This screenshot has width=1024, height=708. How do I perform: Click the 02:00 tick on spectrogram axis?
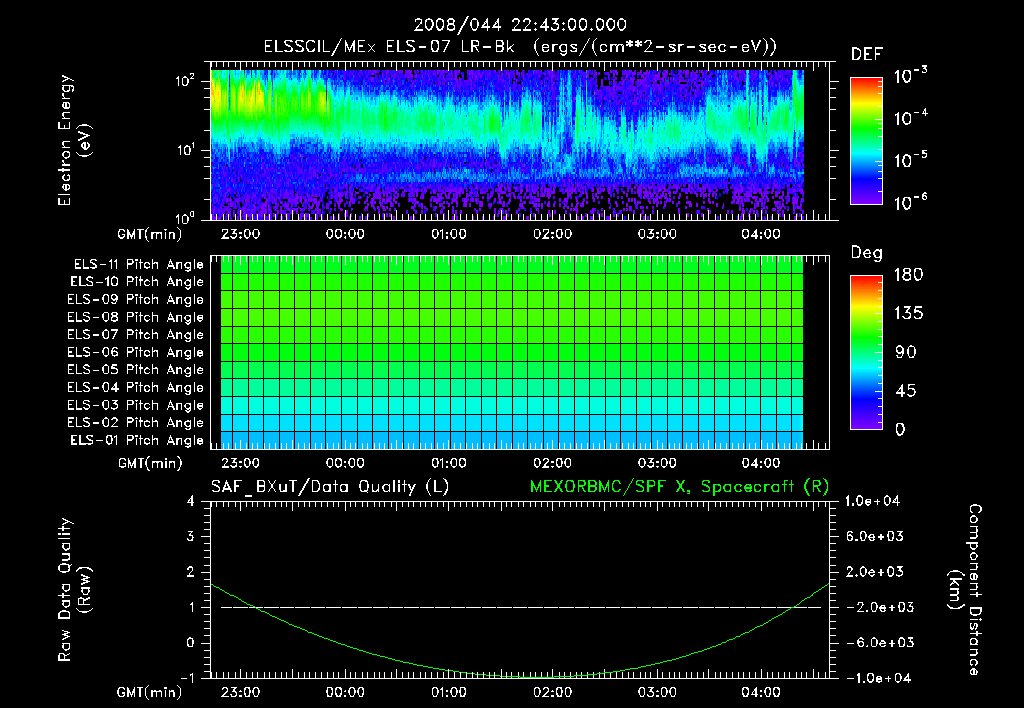(552, 234)
